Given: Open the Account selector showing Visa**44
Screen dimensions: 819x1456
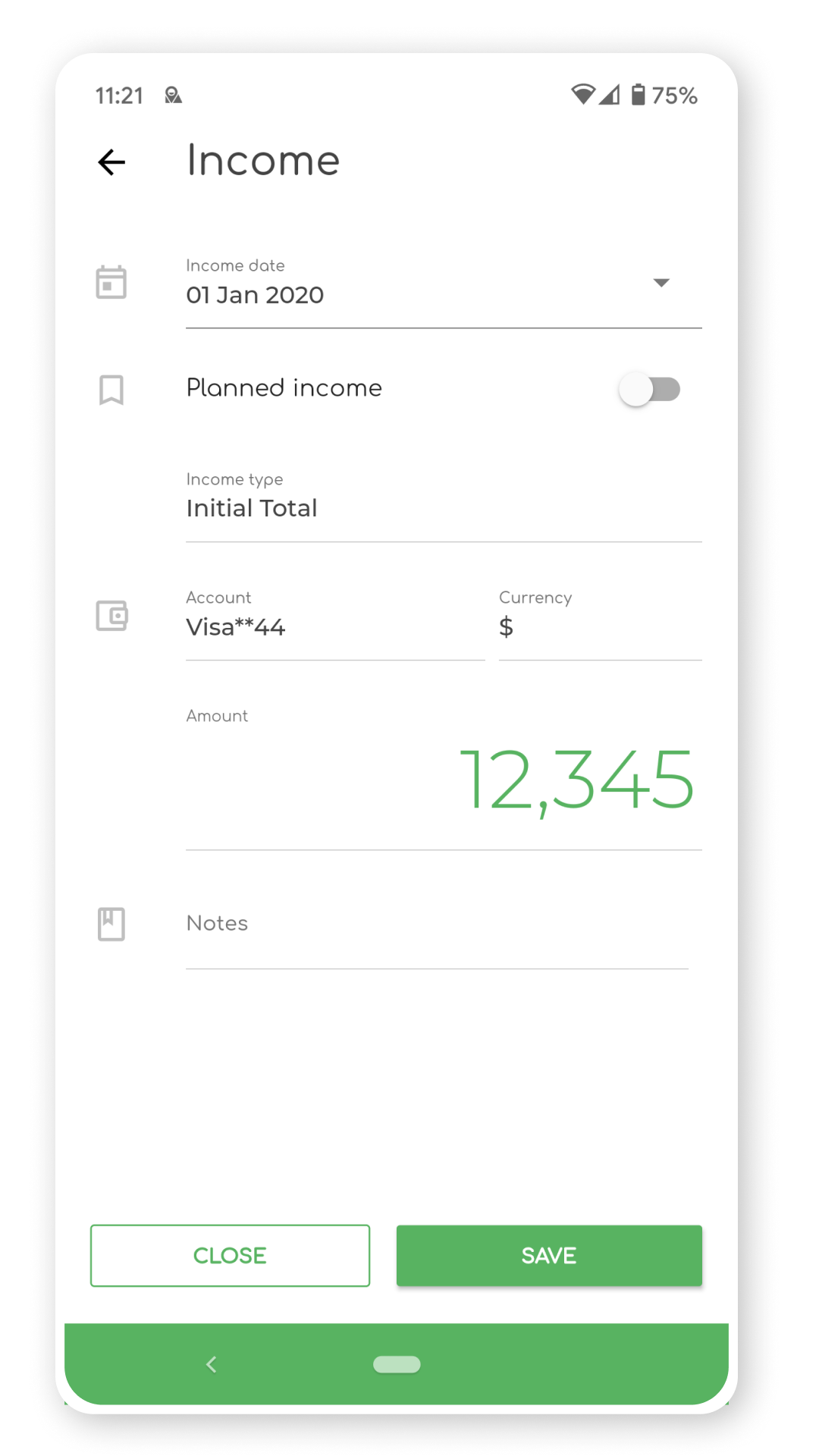Looking at the screenshot, I should 335,620.
